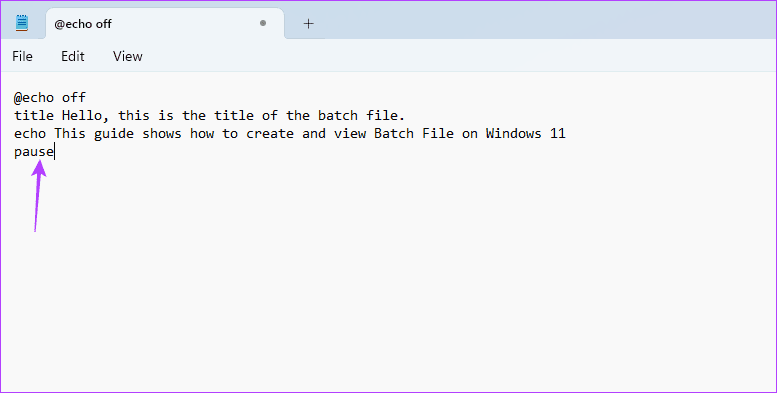Image resolution: width=777 pixels, height=393 pixels.
Task: Click "Windows 11" in the echo line
Action: [x=526, y=134]
